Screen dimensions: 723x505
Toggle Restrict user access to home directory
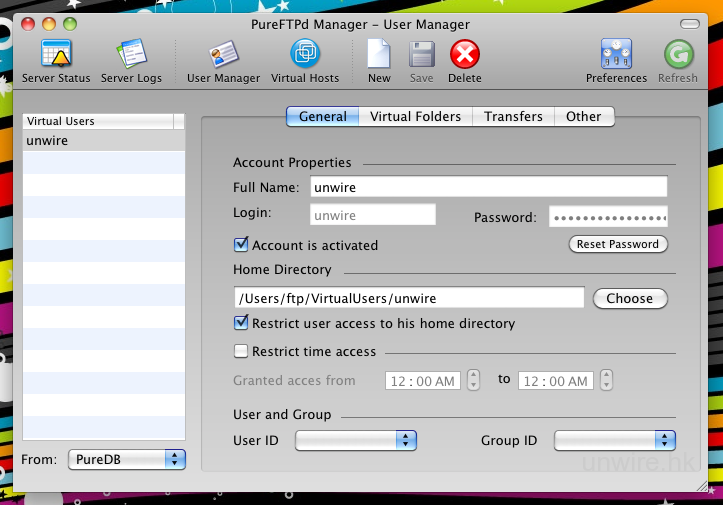point(241,323)
